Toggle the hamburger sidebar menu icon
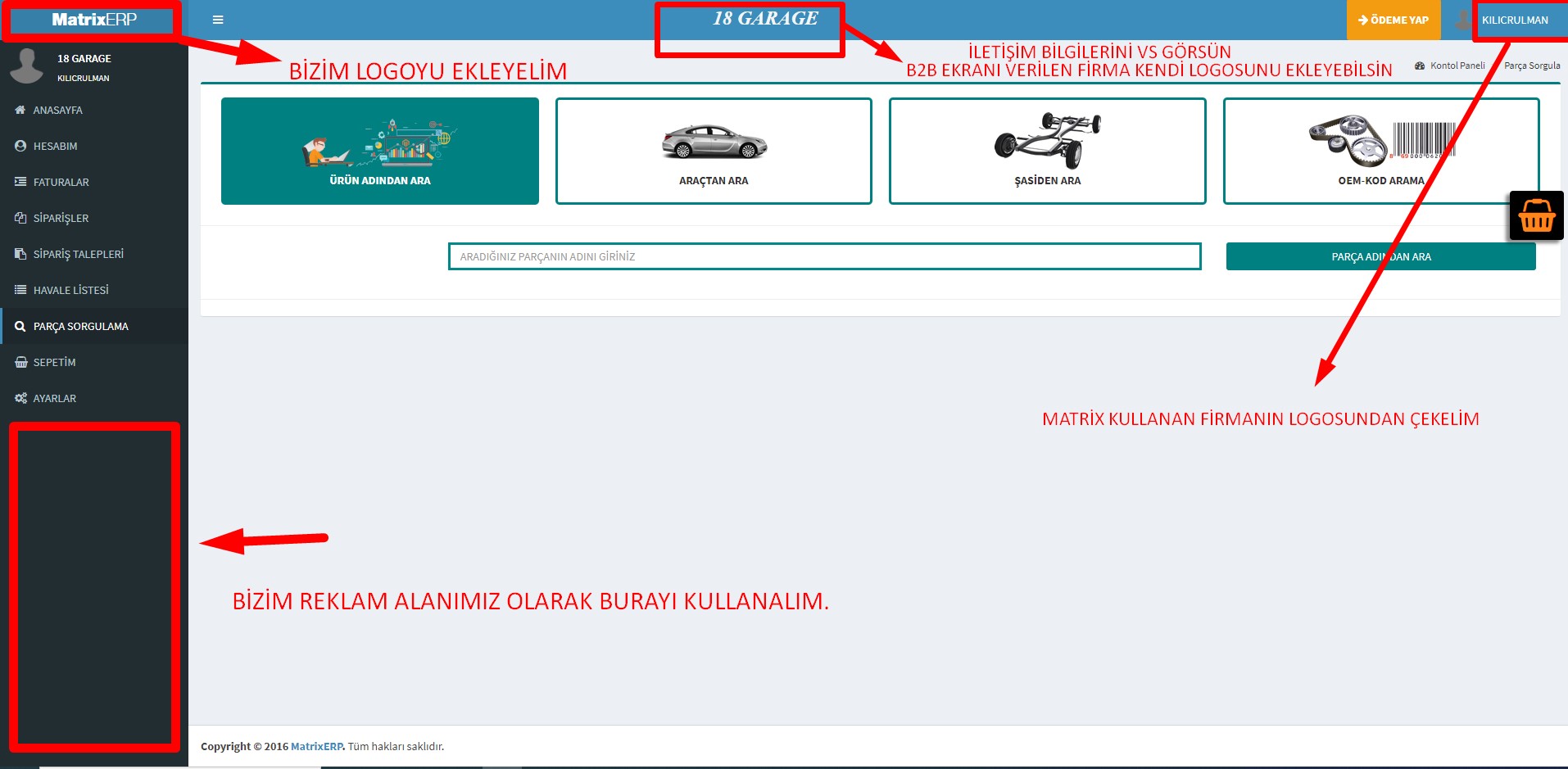The width and height of the screenshot is (1568, 769). click(x=218, y=20)
